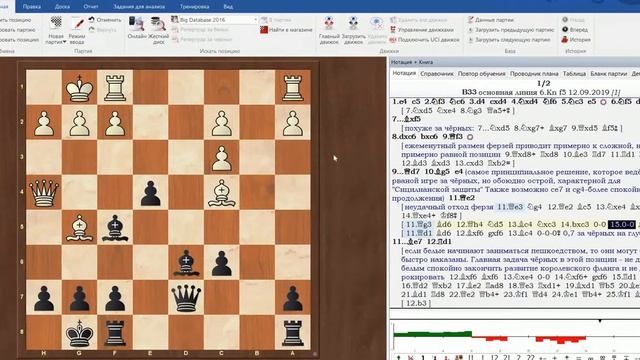Switch to the Нотация panel tab
The image size is (640, 360).
tap(404, 73)
